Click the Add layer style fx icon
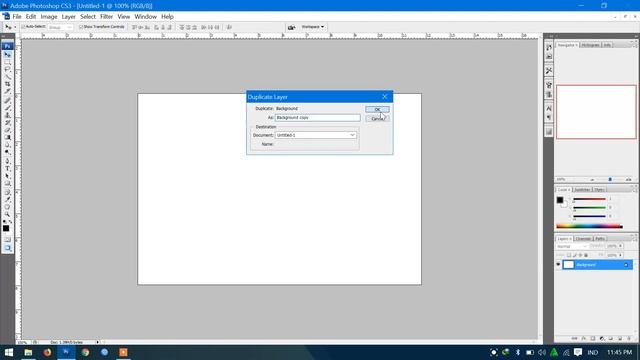This screenshot has width=640, height=360. [584, 338]
